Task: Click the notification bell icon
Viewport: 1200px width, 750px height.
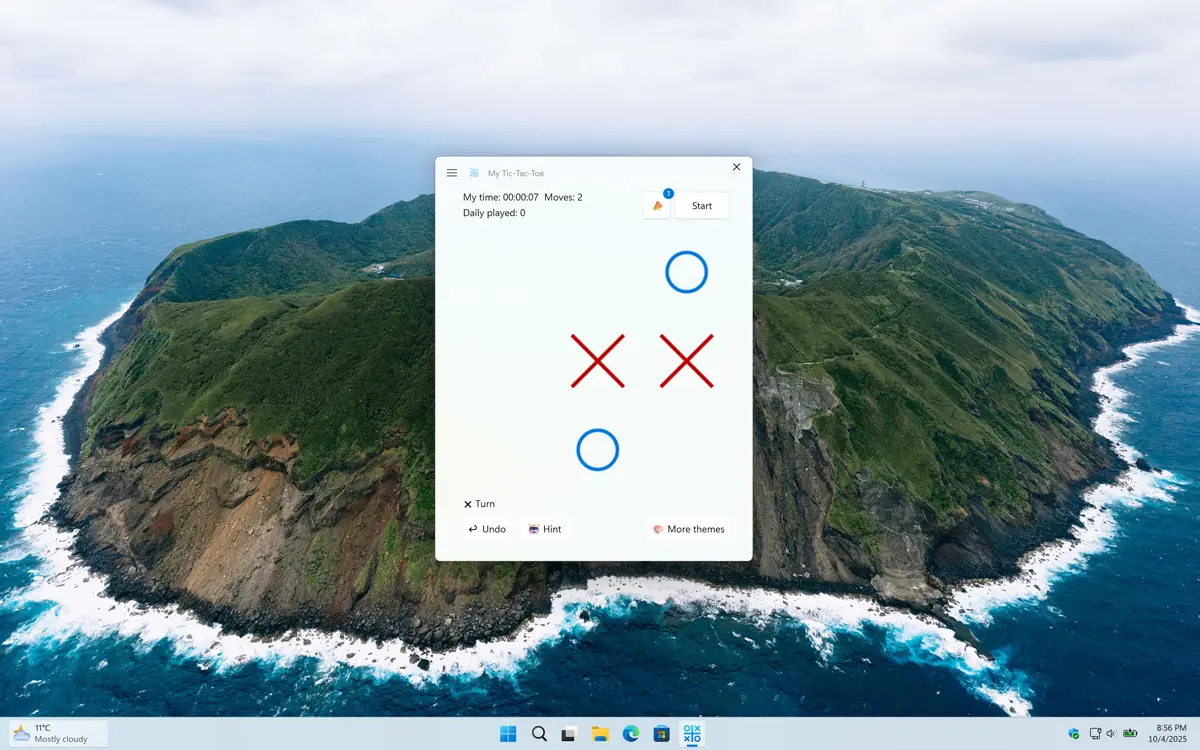Action: [656, 205]
